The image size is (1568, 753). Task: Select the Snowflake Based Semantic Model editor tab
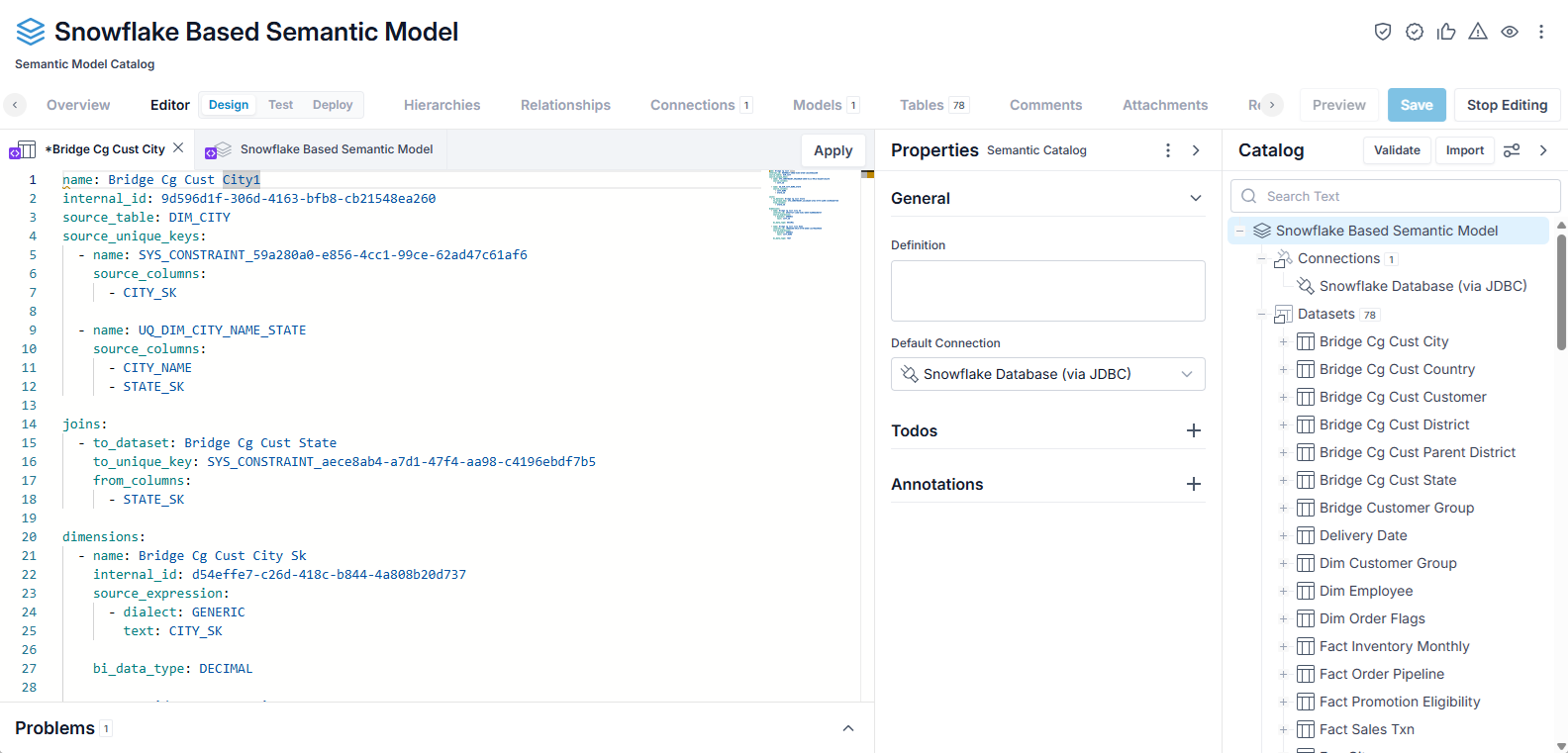click(x=319, y=149)
